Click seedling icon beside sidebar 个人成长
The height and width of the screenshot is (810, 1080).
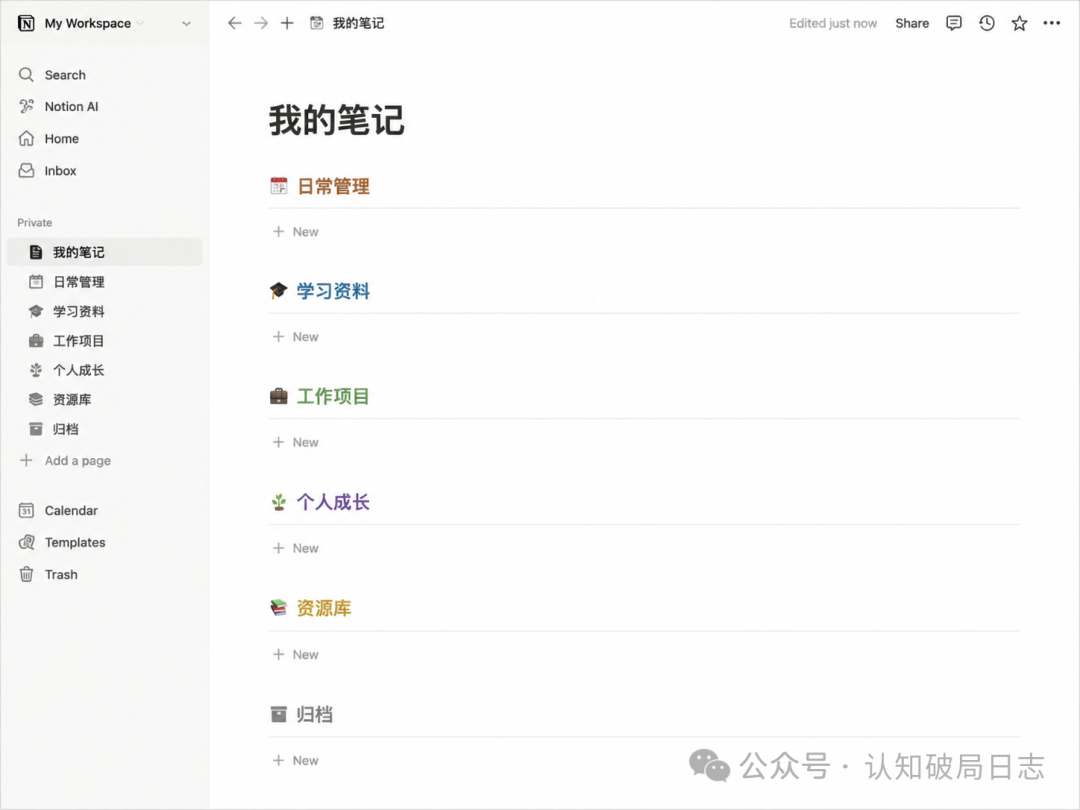click(36, 371)
